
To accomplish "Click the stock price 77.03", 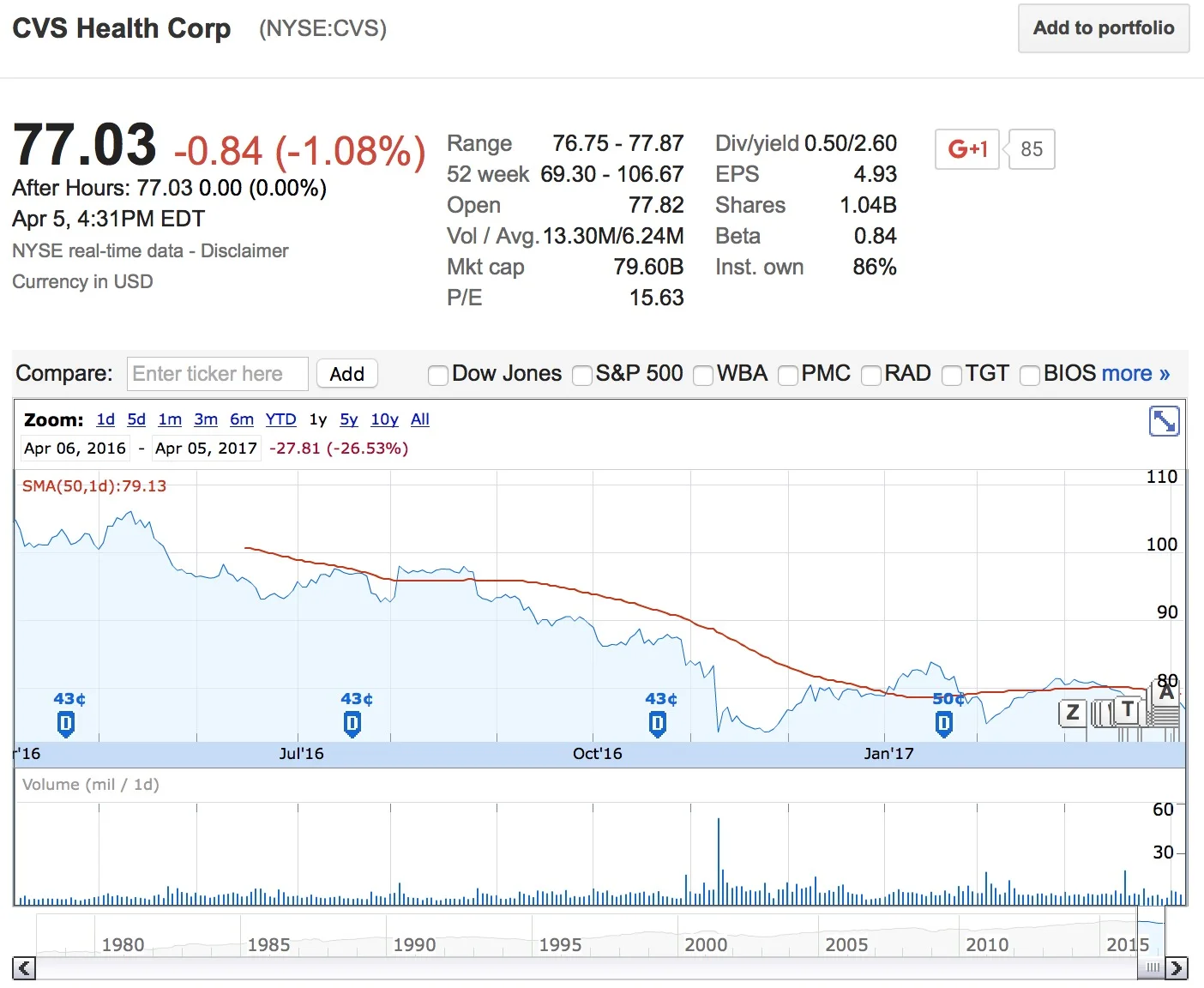I will point(84,144).
